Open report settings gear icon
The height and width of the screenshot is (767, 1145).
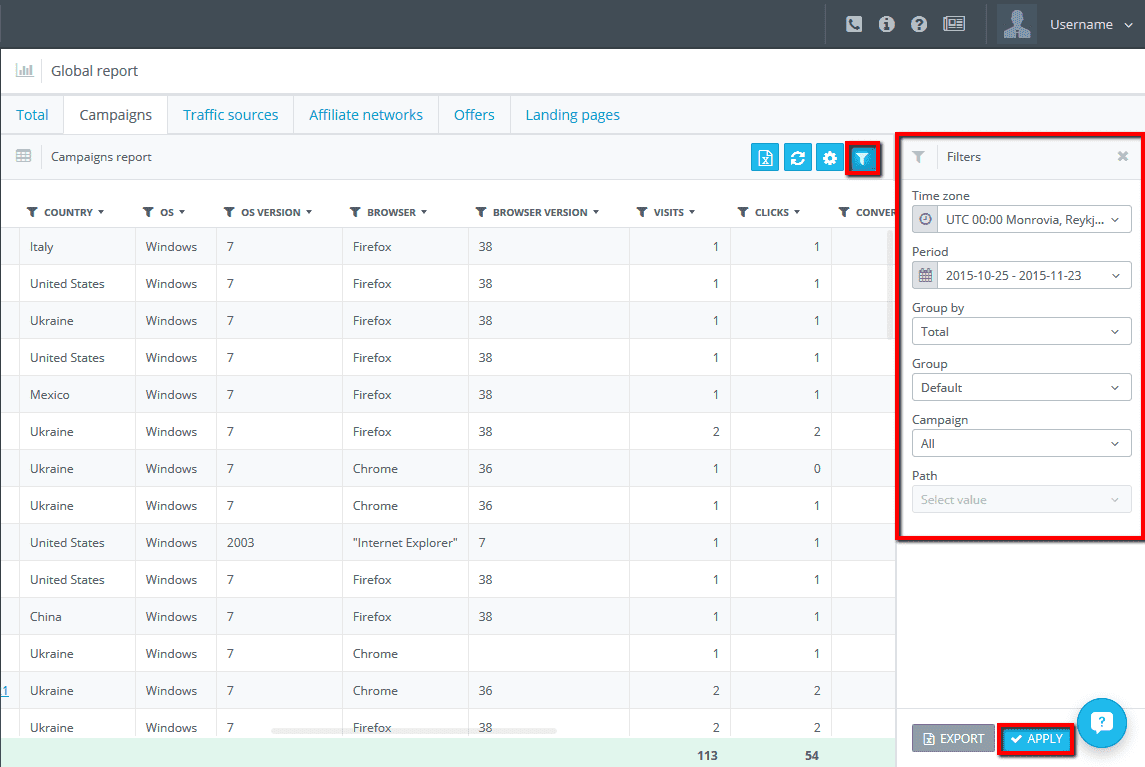point(830,157)
